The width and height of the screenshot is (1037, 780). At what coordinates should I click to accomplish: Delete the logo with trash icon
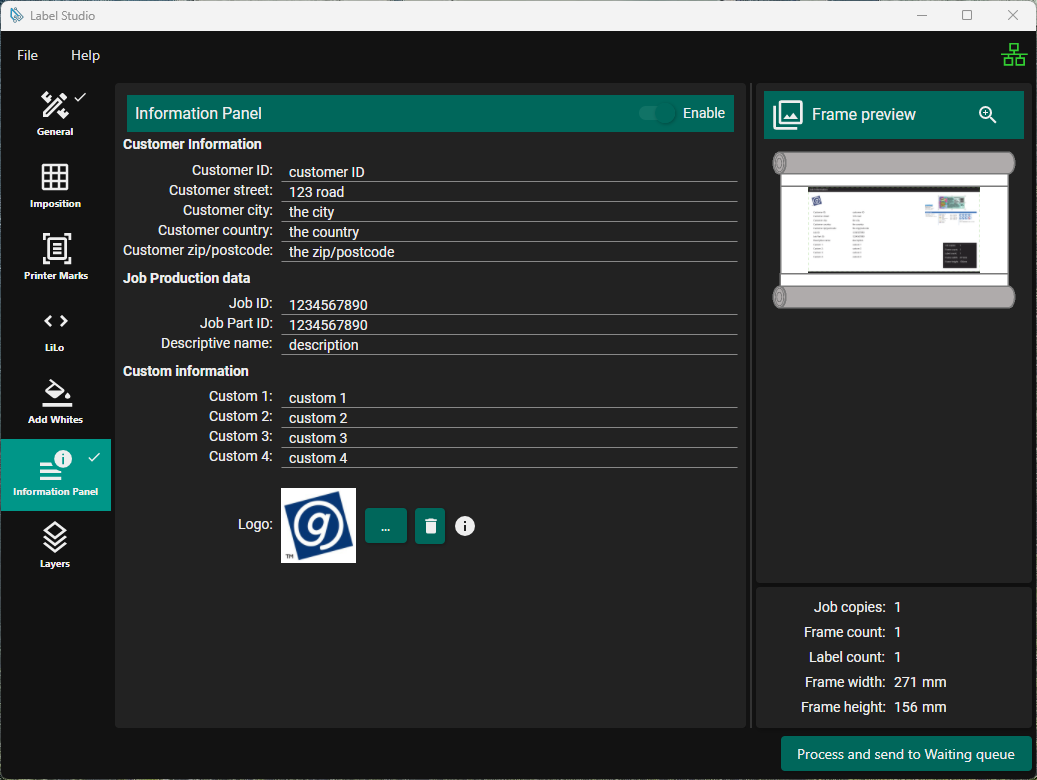[x=430, y=526]
